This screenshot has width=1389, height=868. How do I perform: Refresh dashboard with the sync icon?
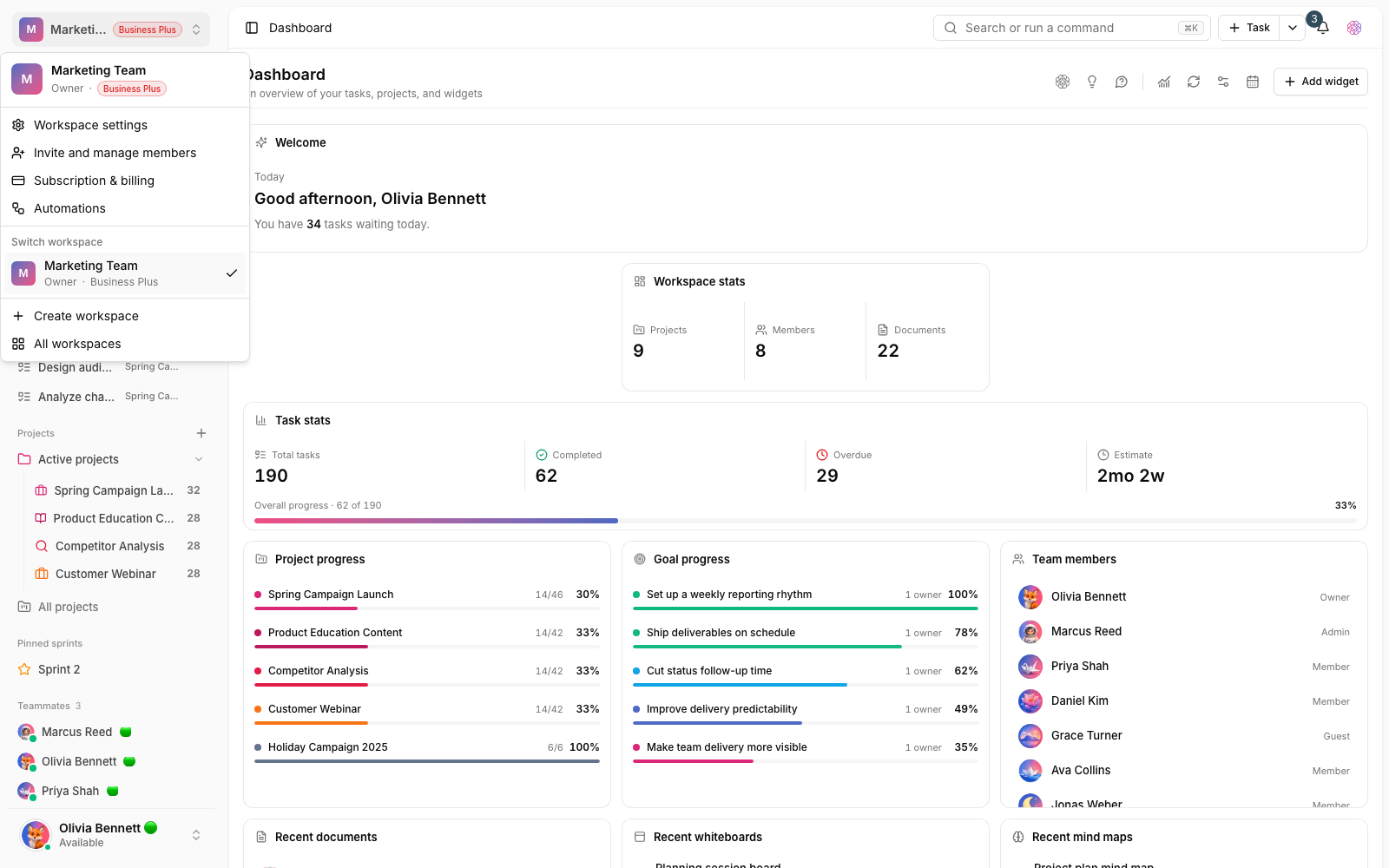point(1194,82)
